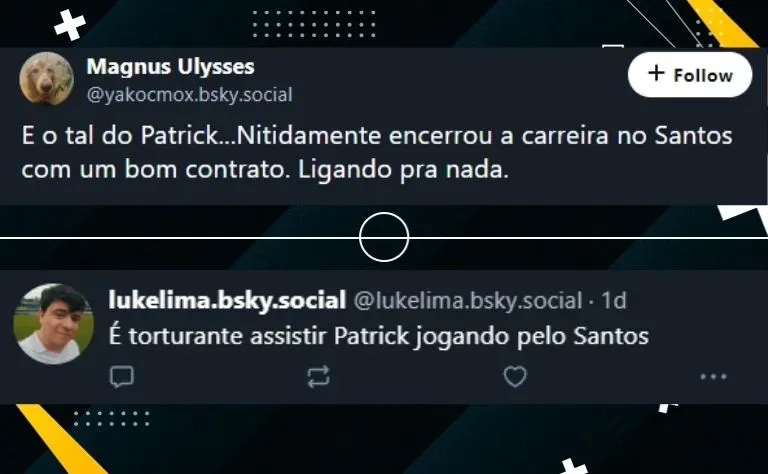Click the white circle on center line
Viewport: 768px width, 474px height.
[x=384, y=237]
